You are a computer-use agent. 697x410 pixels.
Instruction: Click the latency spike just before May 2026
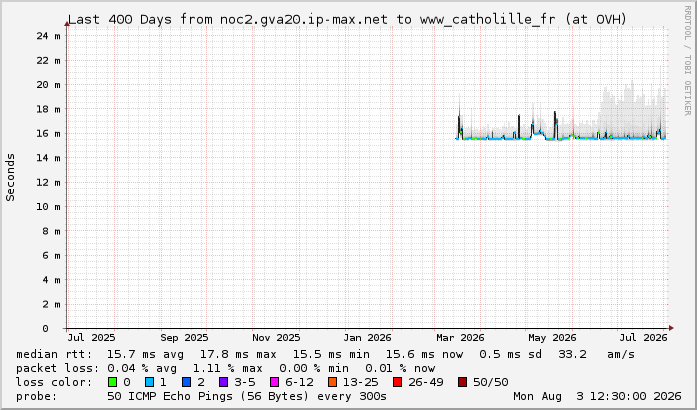coord(519,127)
